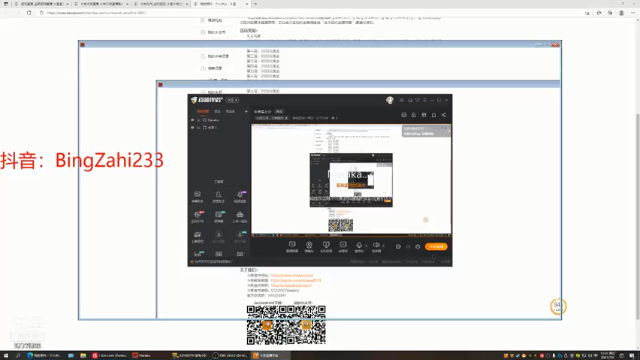Open the settings gear beside start button
This screenshot has height=360, width=640.
click(x=418, y=247)
